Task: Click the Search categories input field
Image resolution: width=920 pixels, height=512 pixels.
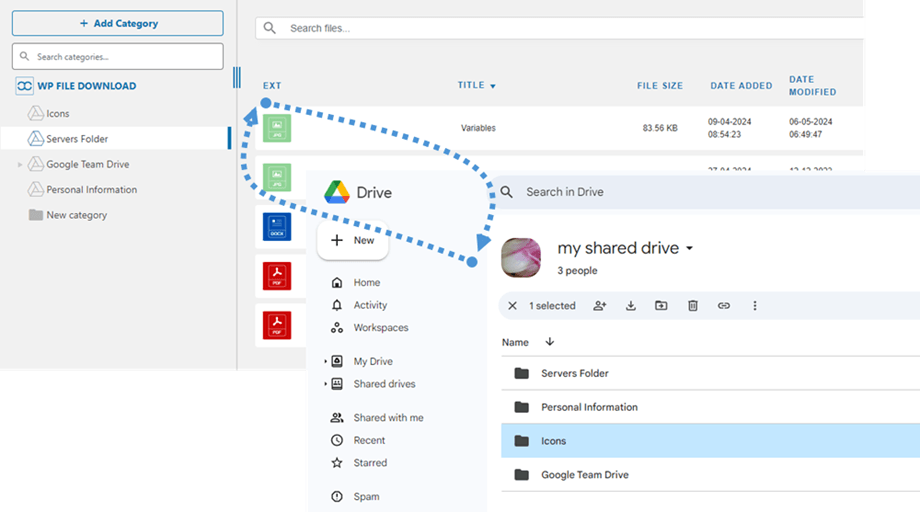Action: click(x=117, y=57)
